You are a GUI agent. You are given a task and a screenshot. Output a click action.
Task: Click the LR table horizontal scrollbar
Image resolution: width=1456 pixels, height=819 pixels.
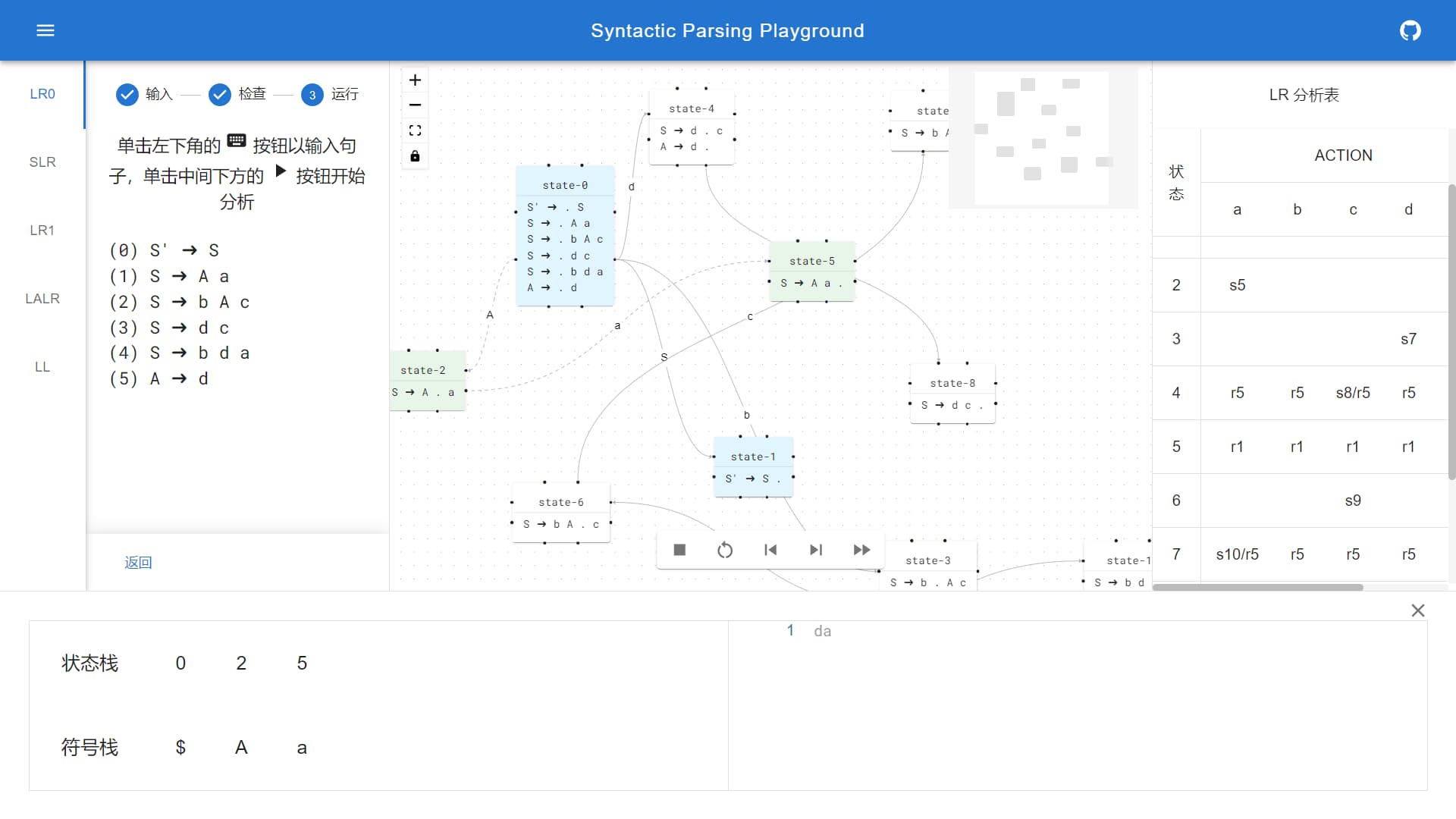[1257, 587]
